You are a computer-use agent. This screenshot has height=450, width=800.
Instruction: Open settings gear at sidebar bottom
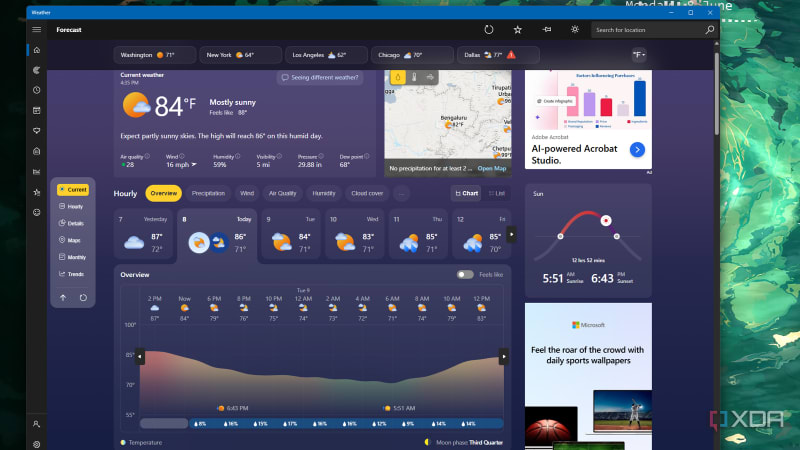coord(36,444)
